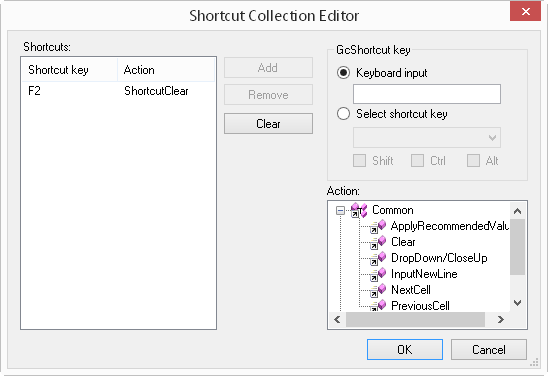Tick the Ctrl modifier checkbox
Screen dimensions: 548x376
pos(417,161)
